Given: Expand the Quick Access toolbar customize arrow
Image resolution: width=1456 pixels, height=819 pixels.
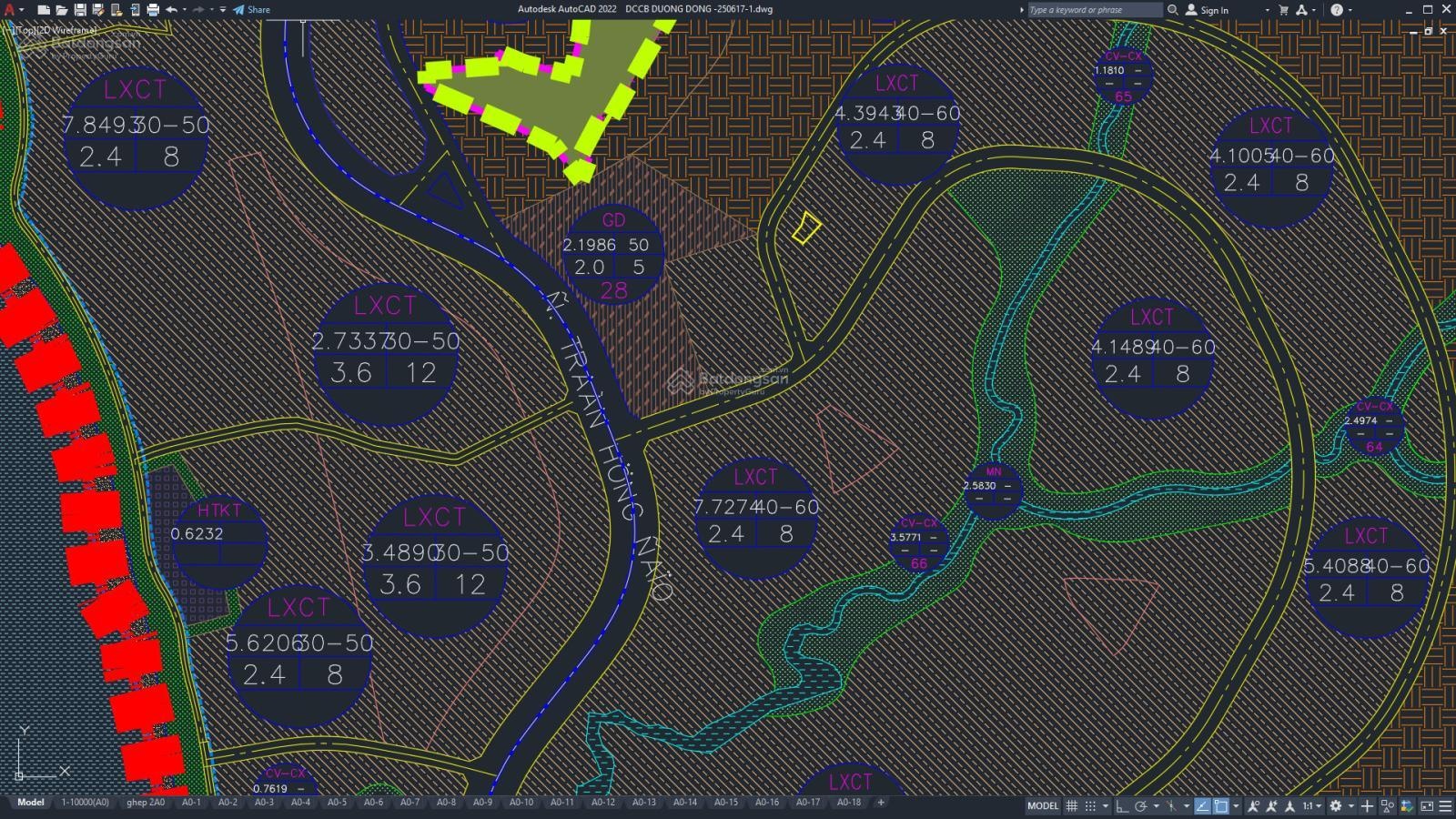Looking at the screenshot, I should 222,10.
